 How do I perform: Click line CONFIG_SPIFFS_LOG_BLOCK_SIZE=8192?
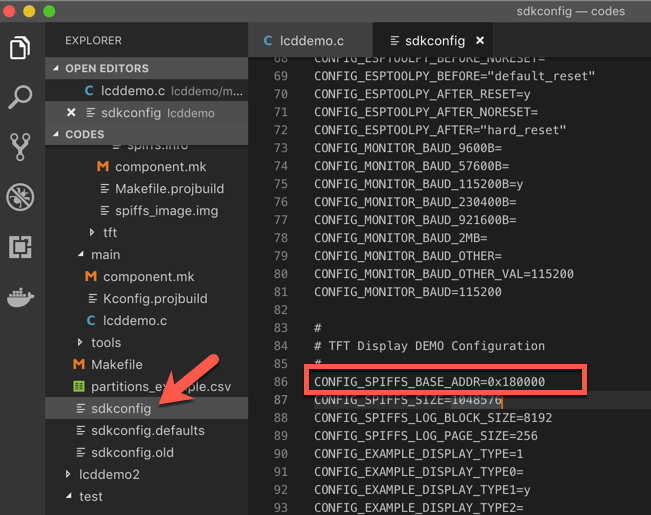(x=433, y=417)
